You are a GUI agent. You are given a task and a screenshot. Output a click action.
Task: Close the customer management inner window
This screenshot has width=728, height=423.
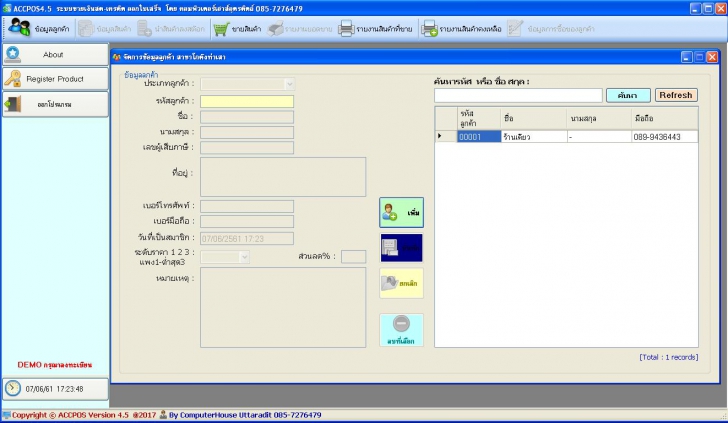pyautogui.click(x=712, y=57)
